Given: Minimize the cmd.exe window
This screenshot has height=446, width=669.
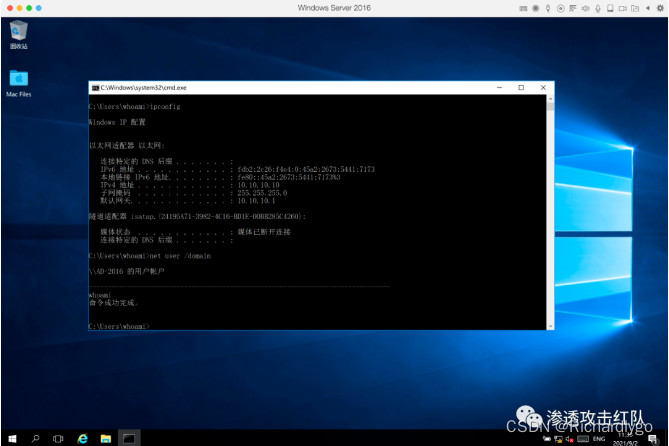Looking at the screenshot, I should pyautogui.click(x=499, y=87).
